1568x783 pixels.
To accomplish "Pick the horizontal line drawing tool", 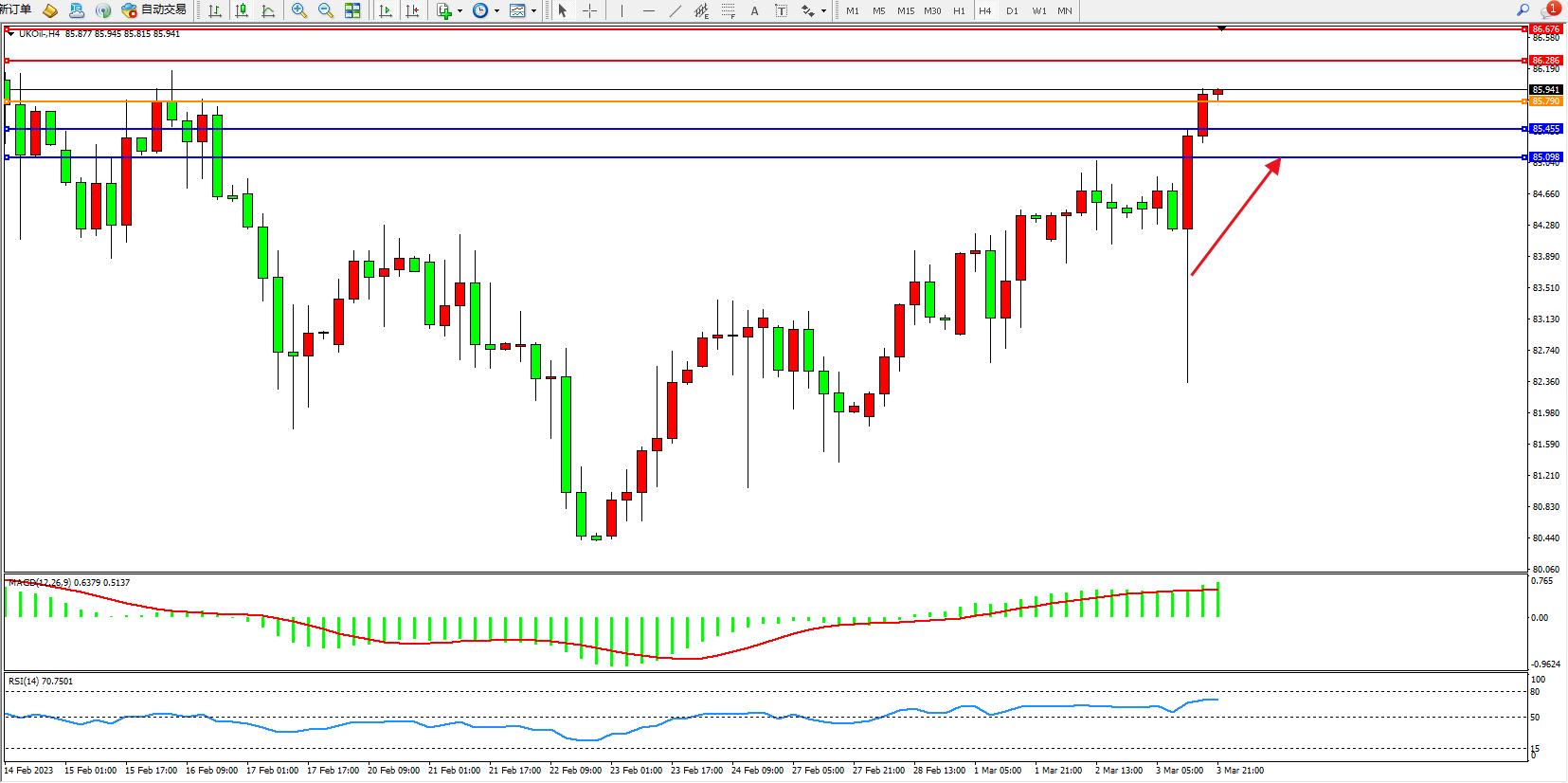I will (648, 10).
